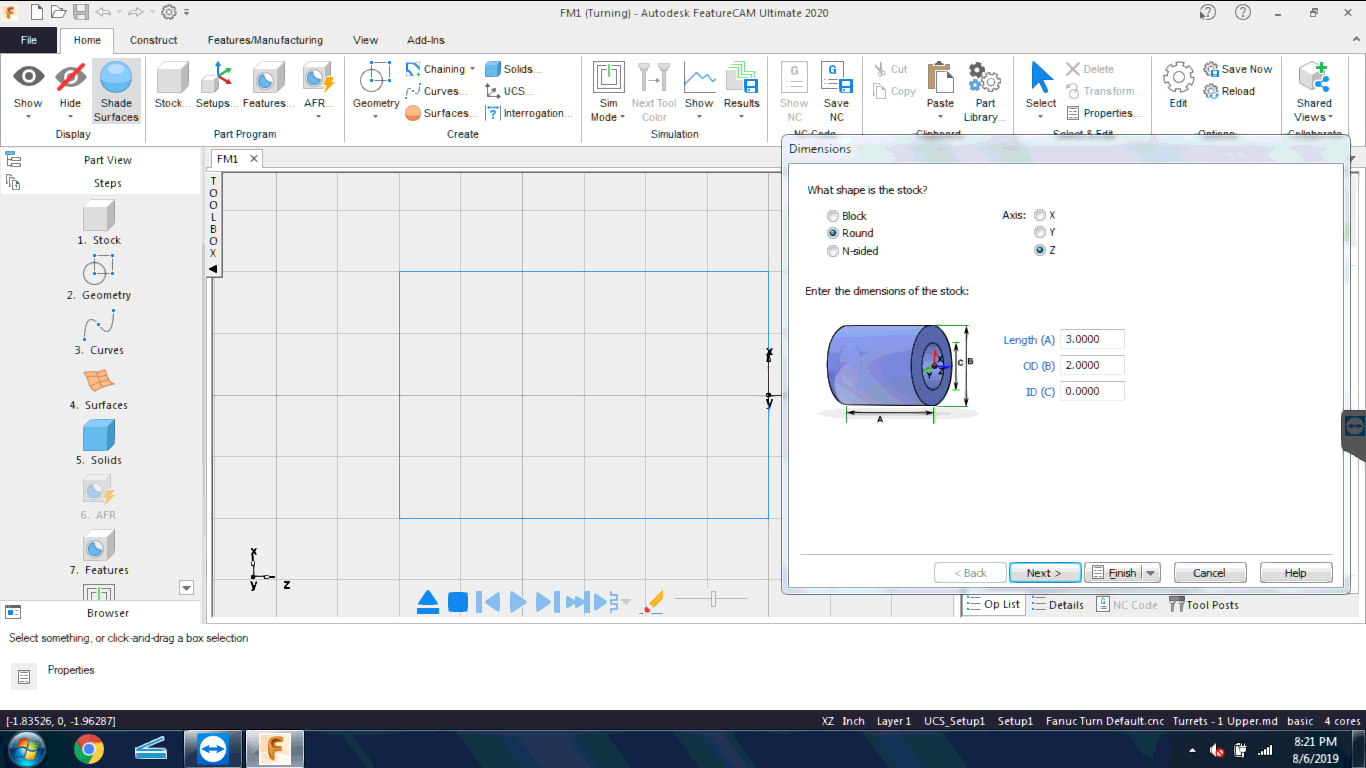1366x768 pixels.
Task: Open the Curves tool in Create group
Action: click(436, 91)
